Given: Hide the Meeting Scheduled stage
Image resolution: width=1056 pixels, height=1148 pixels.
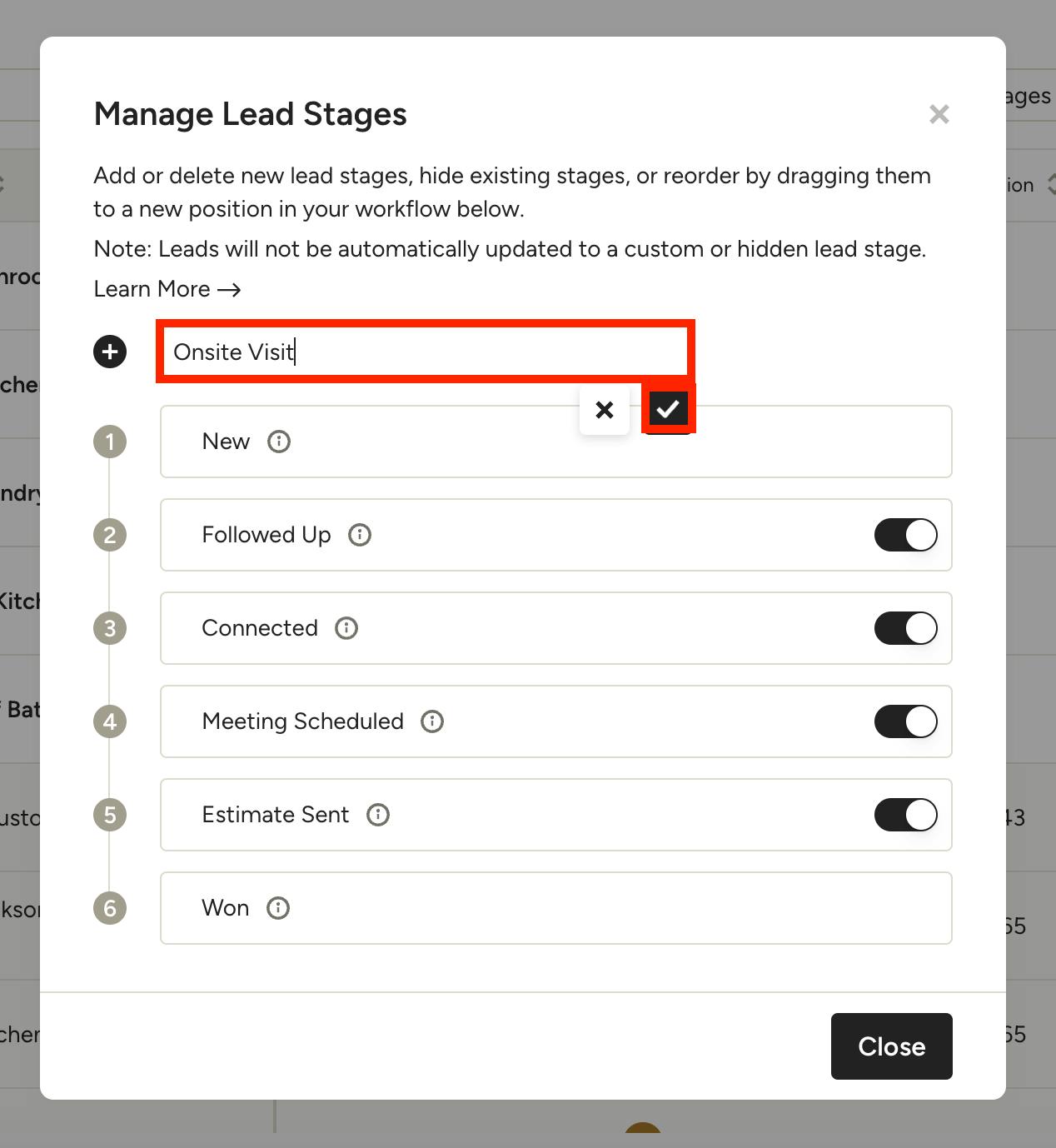Looking at the screenshot, I should pyautogui.click(x=905, y=721).
